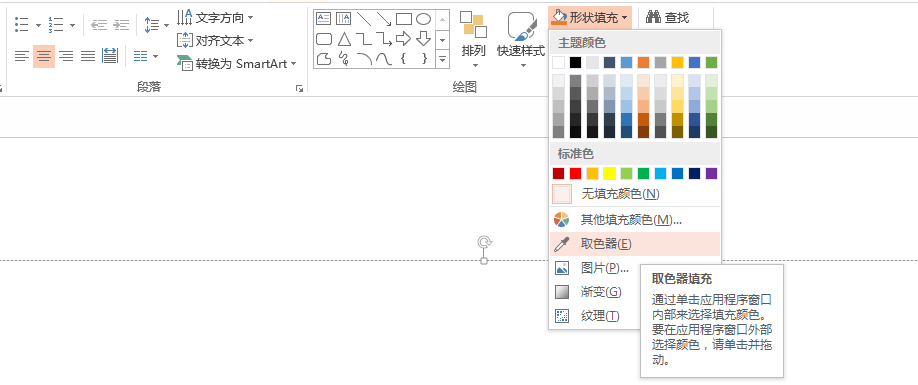Open the 排列 arrange menu
The width and height of the screenshot is (918, 385).
click(x=474, y=39)
